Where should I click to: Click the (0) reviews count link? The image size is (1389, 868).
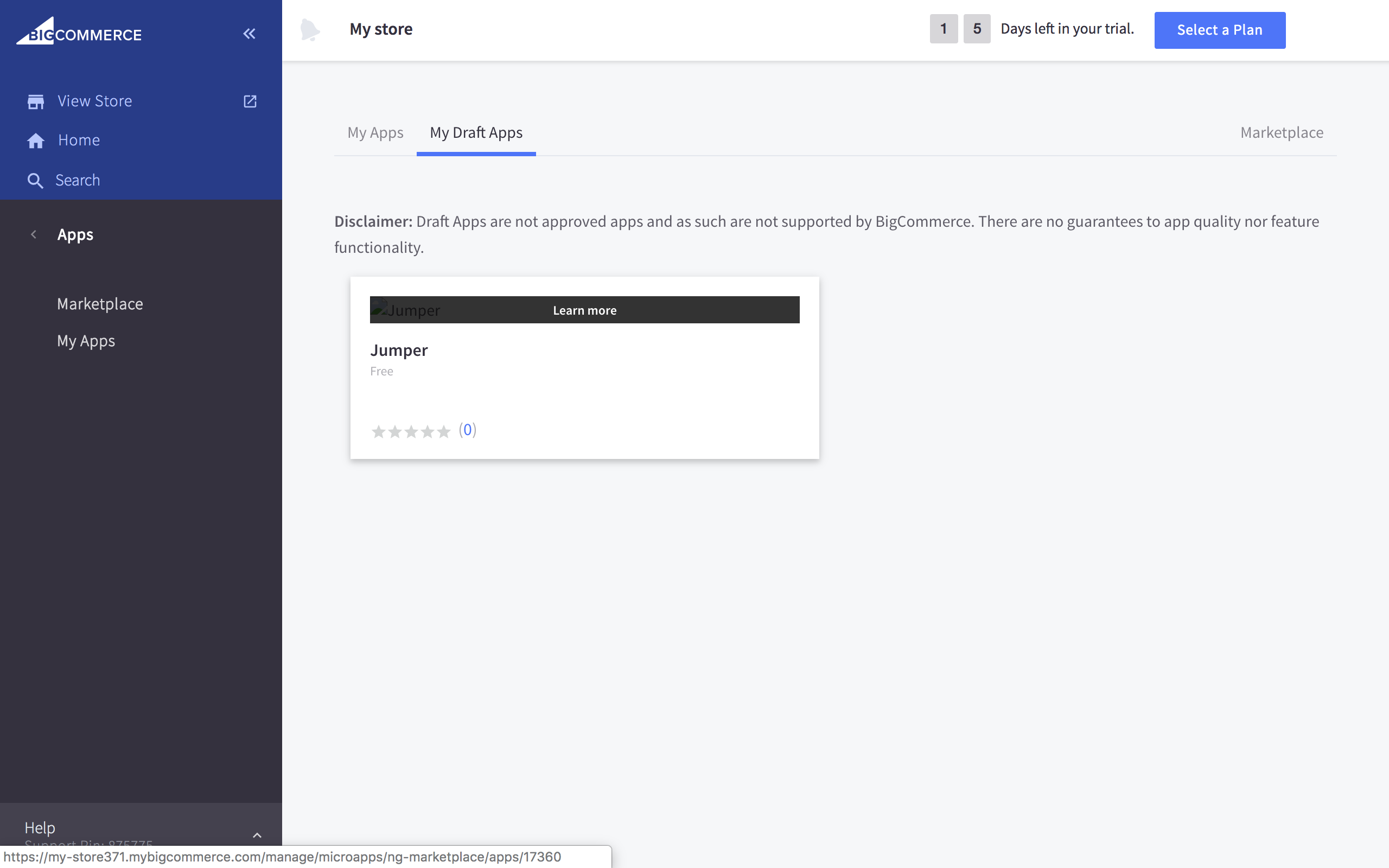coord(468,430)
